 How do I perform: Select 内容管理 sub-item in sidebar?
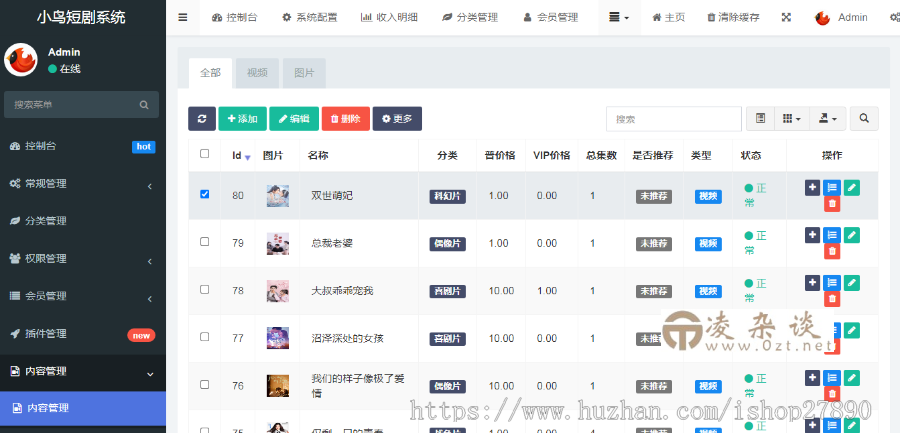pyautogui.click(x=83, y=408)
